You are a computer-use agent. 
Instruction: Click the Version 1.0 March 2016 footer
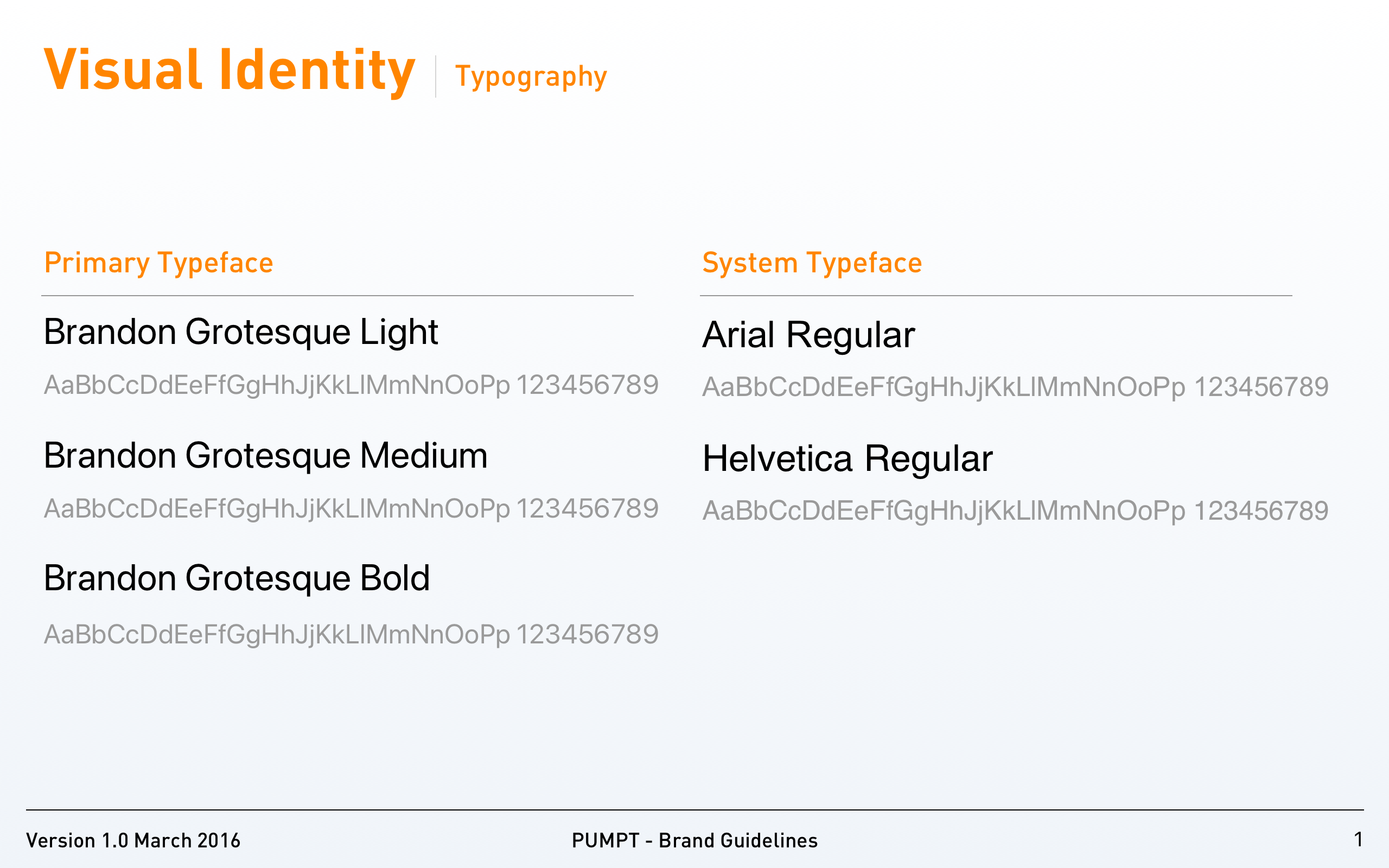[133, 840]
